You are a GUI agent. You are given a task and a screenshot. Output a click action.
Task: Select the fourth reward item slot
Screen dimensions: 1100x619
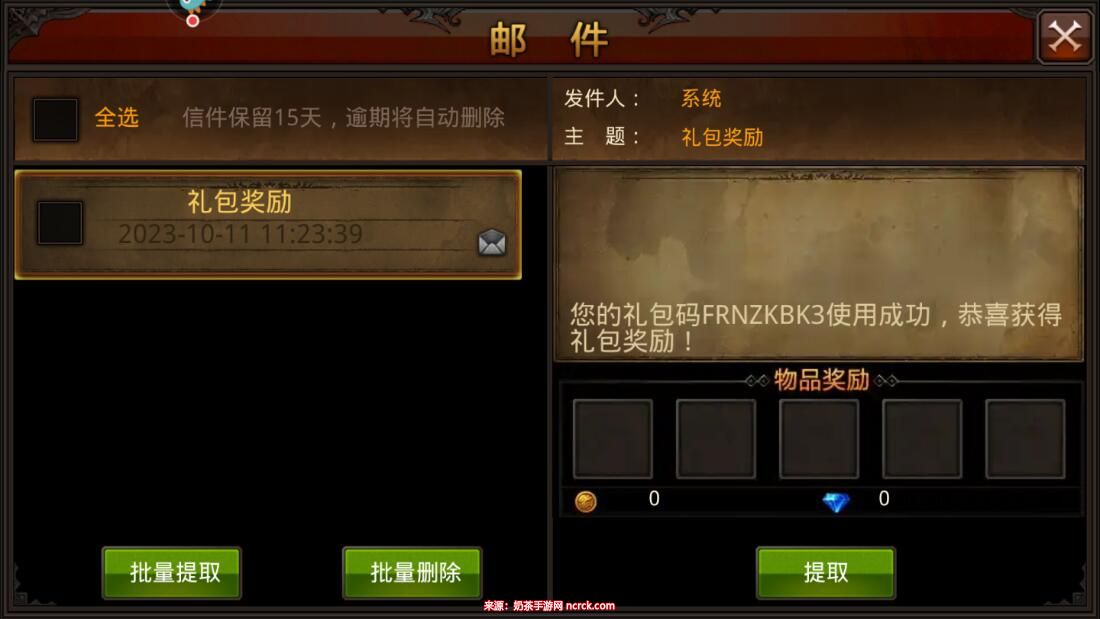(922, 439)
